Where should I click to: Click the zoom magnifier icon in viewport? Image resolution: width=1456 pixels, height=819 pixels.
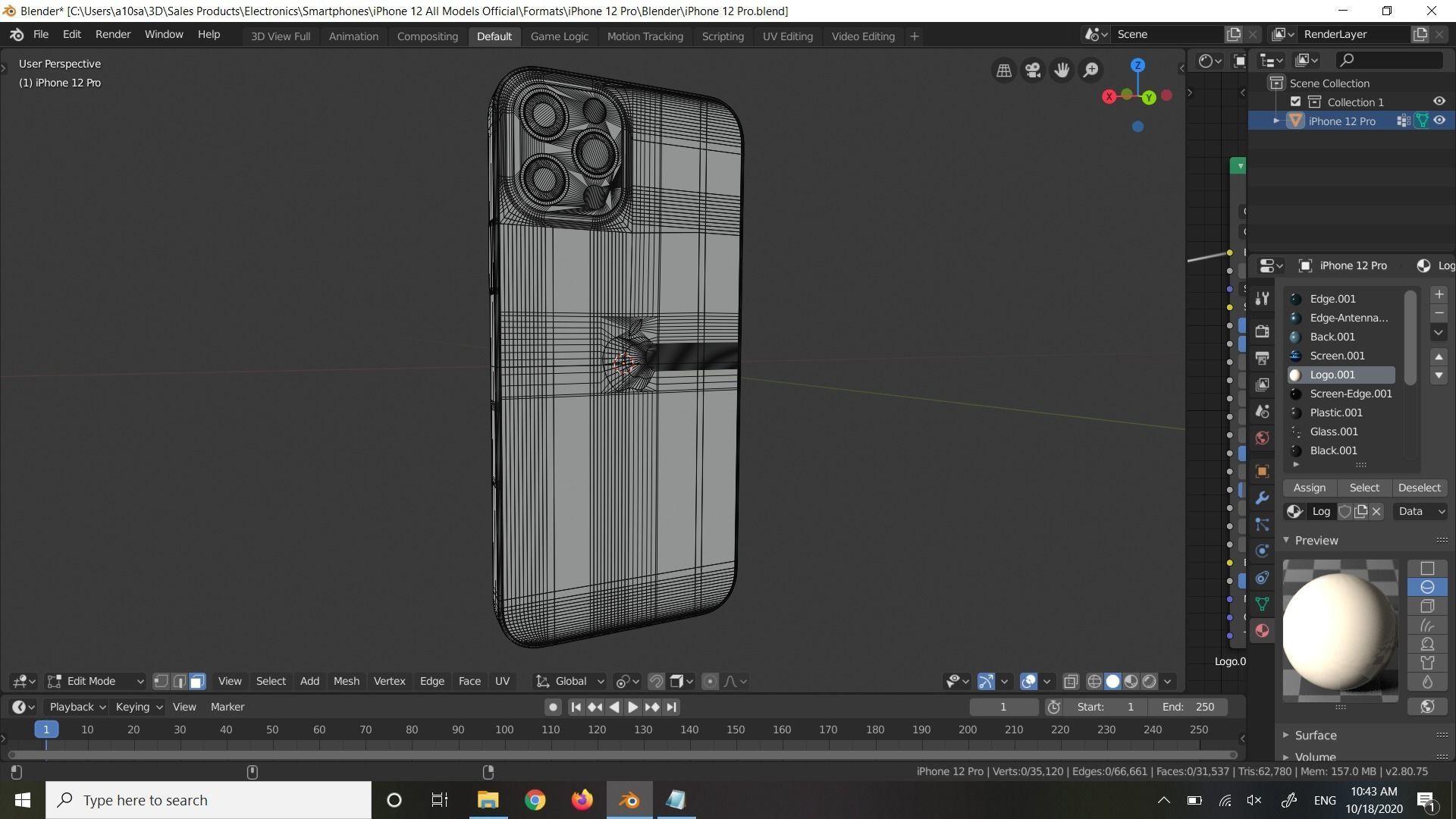coord(1090,70)
